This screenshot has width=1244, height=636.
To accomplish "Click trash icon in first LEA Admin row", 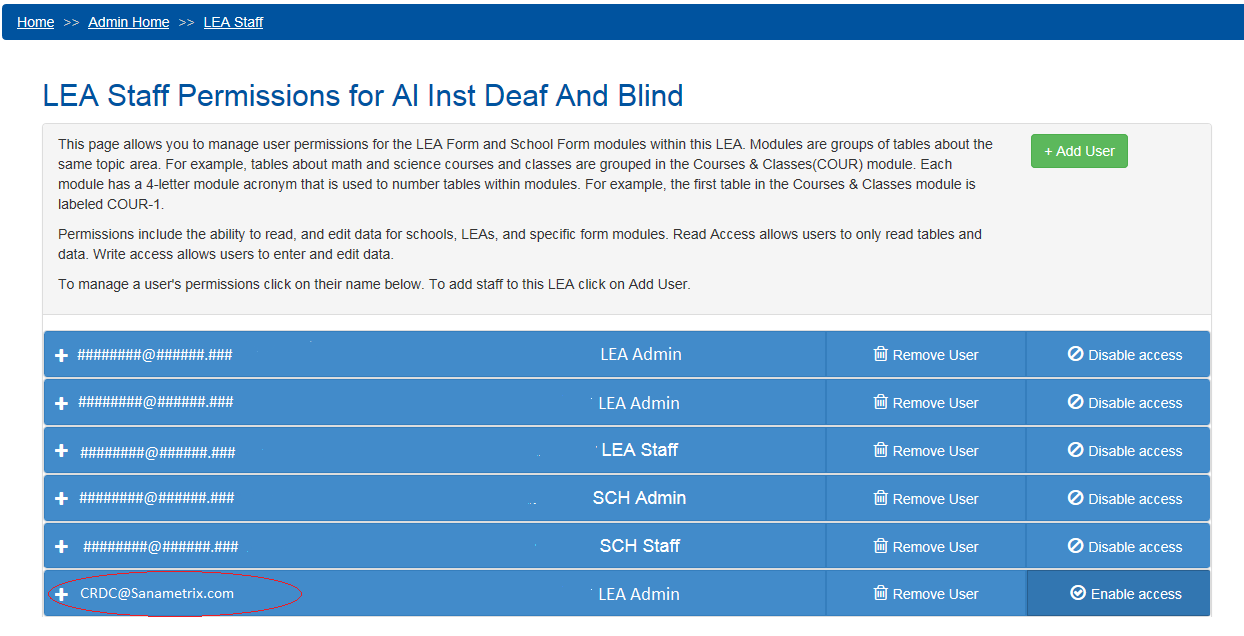I will click(x=880, y=354).
